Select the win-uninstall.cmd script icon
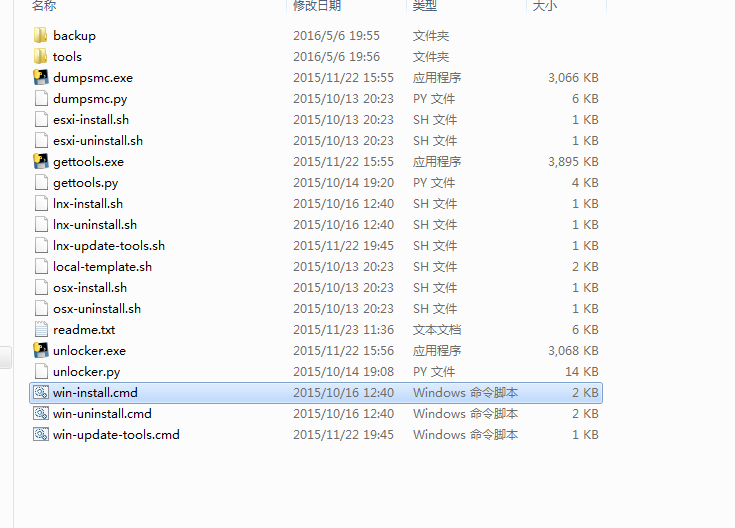Image resolution: width=735 pixels, height=528 pixels. [x=41, y=414]
